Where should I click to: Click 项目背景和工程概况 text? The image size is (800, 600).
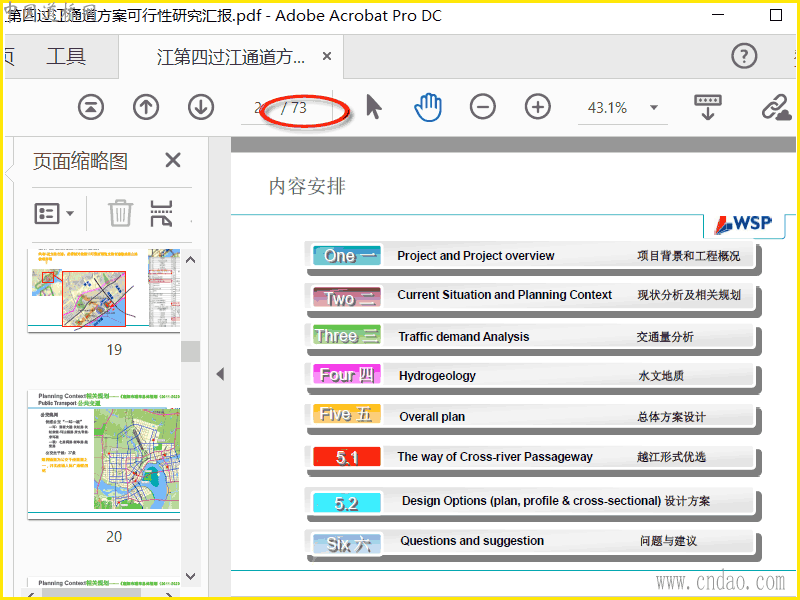[x=688, y=256]
